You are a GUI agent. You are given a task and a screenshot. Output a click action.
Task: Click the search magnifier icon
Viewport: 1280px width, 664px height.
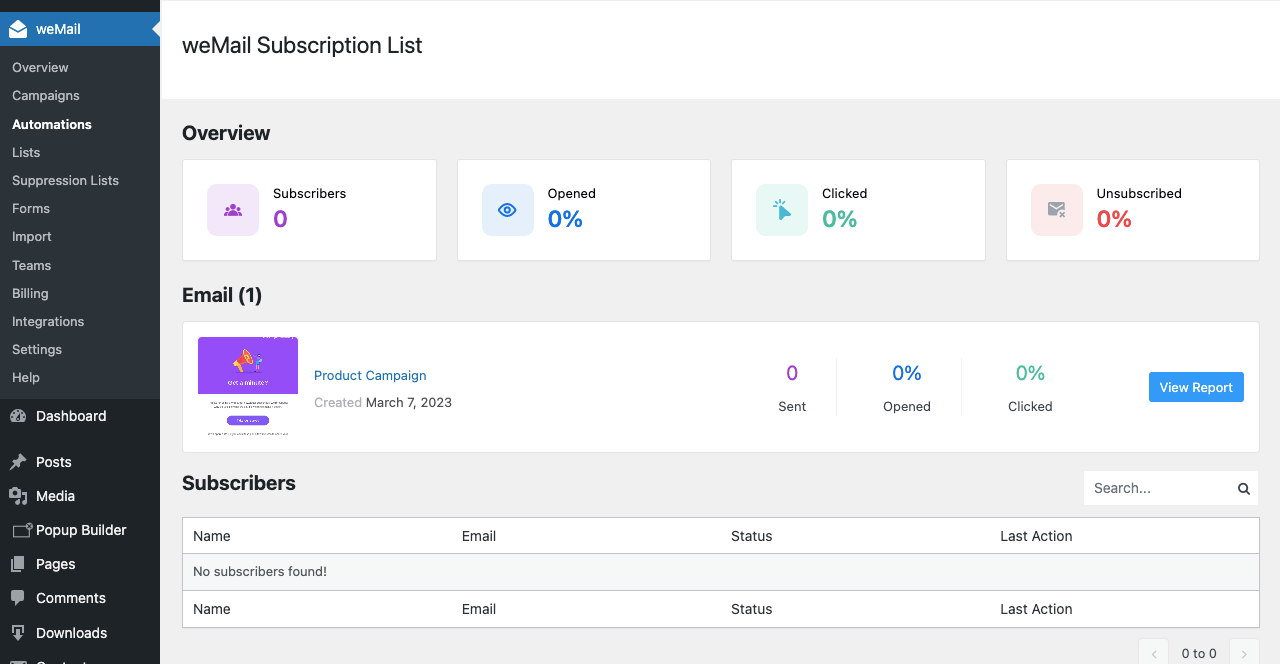pos(1244,489)
